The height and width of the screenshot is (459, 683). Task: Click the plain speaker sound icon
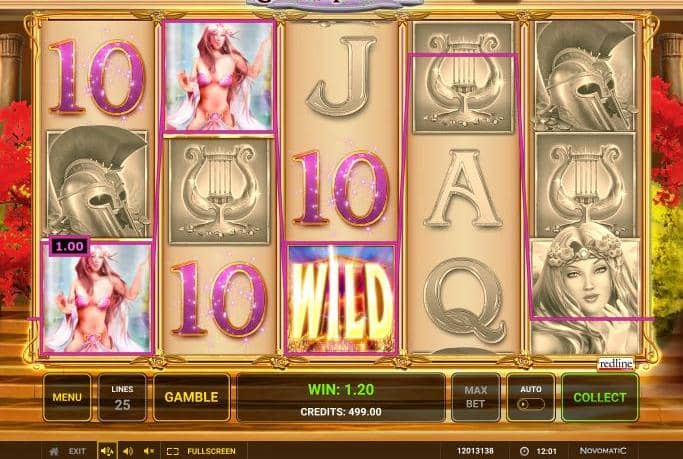point(128,451)
